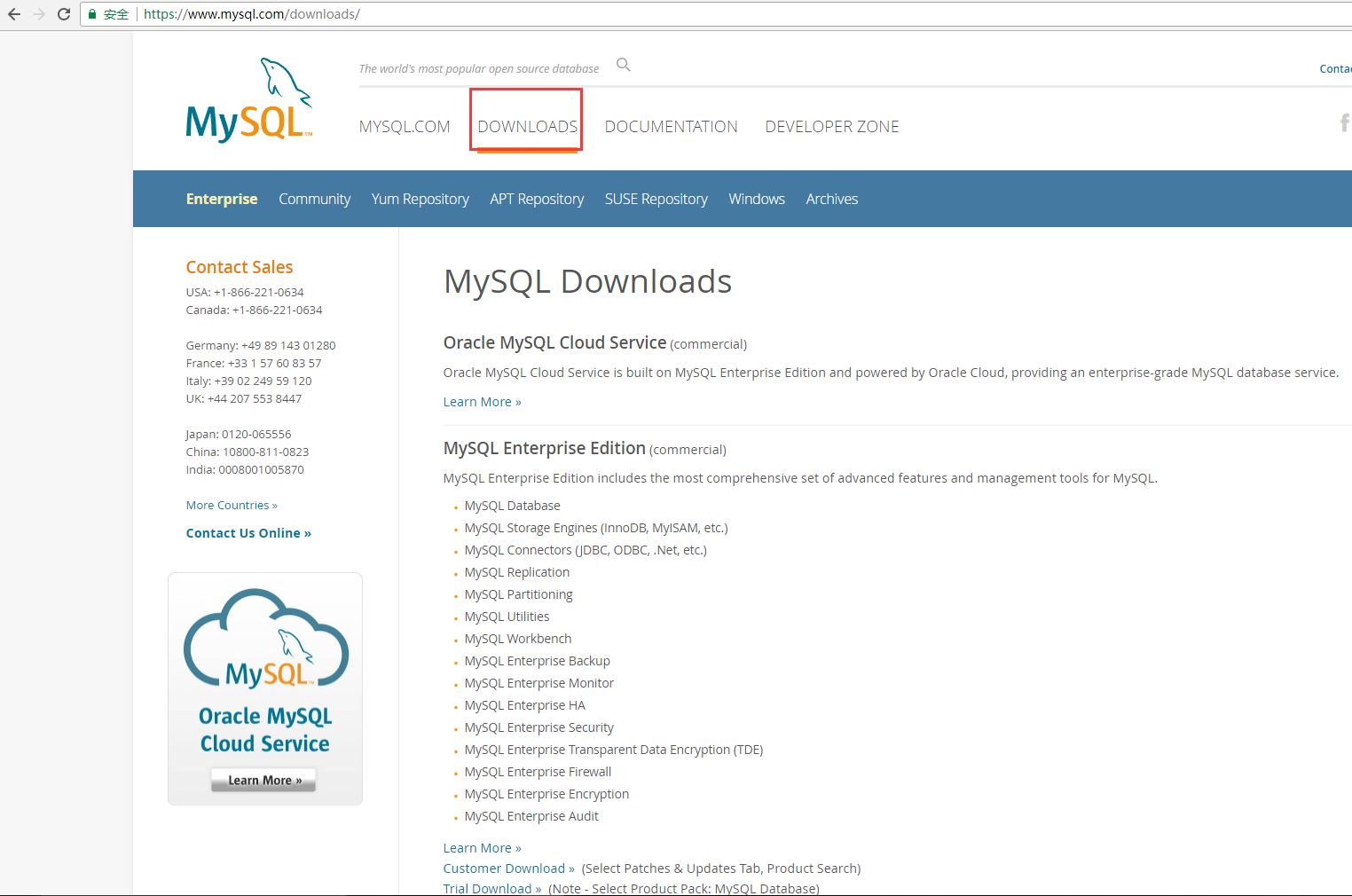
Task: Select Yum Repository in the submenu
Action: coord(421,199)
